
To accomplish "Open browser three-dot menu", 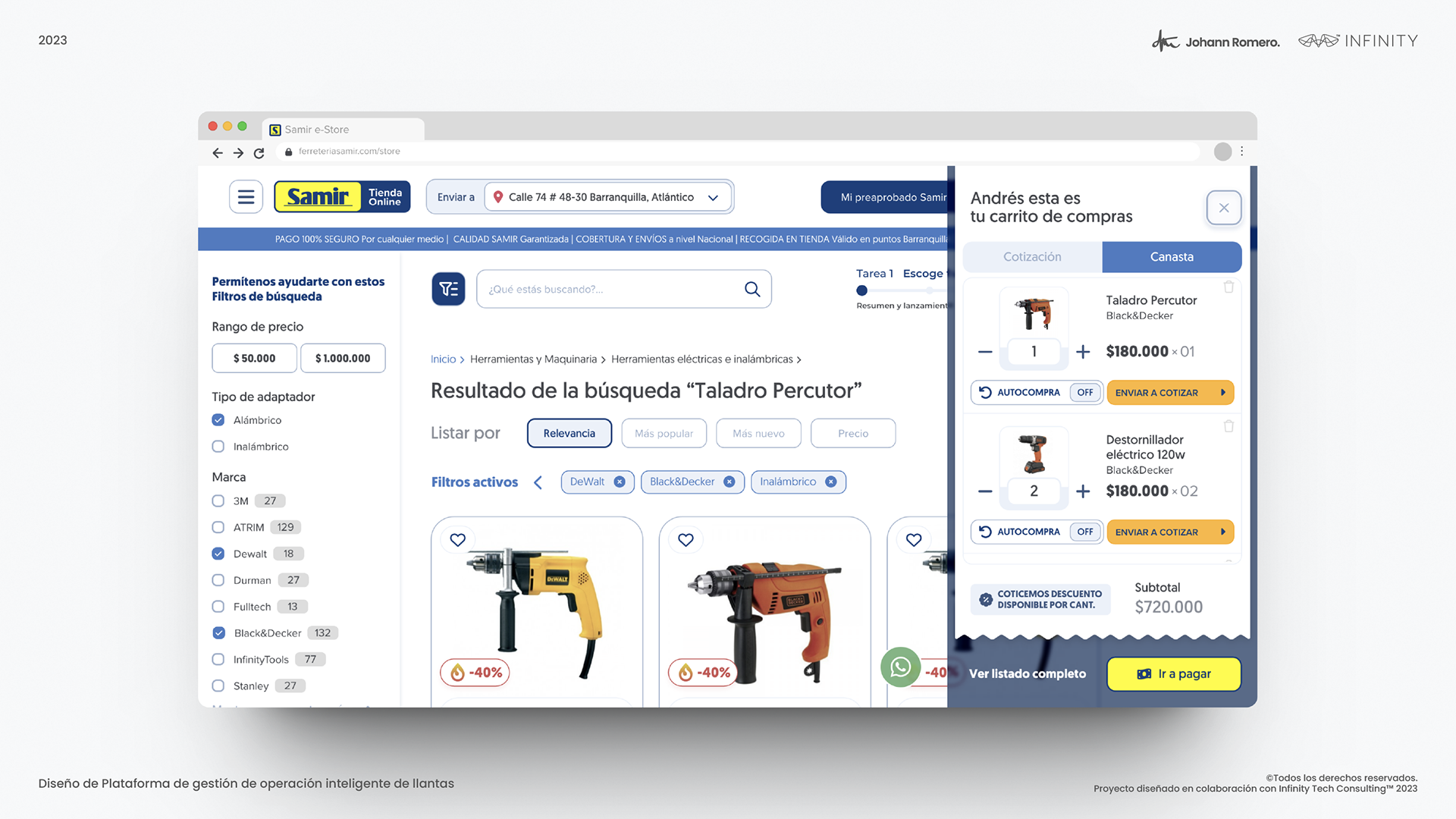I will click(x=1241, y=152).
